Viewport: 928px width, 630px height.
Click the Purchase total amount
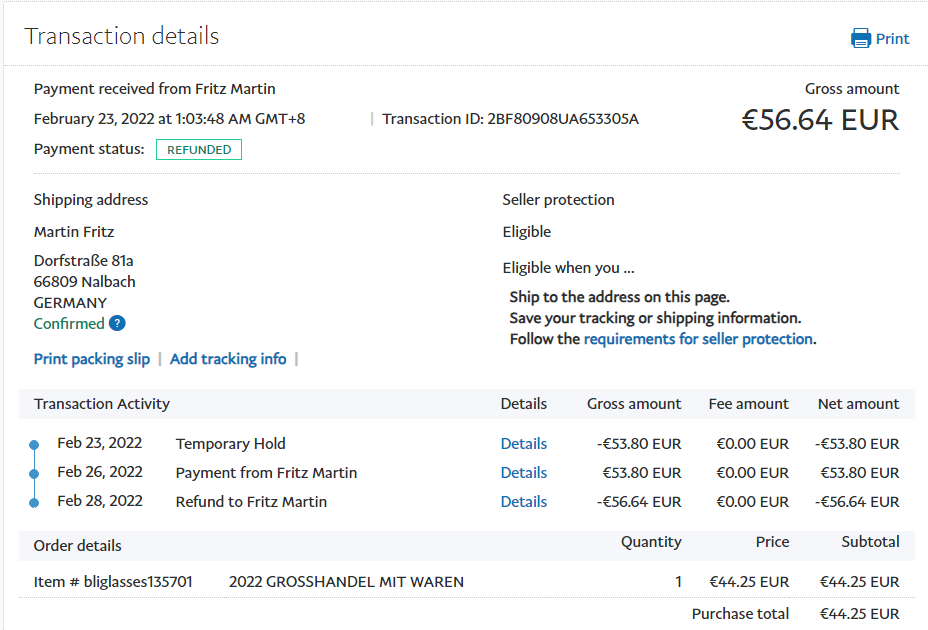(859, 614)
